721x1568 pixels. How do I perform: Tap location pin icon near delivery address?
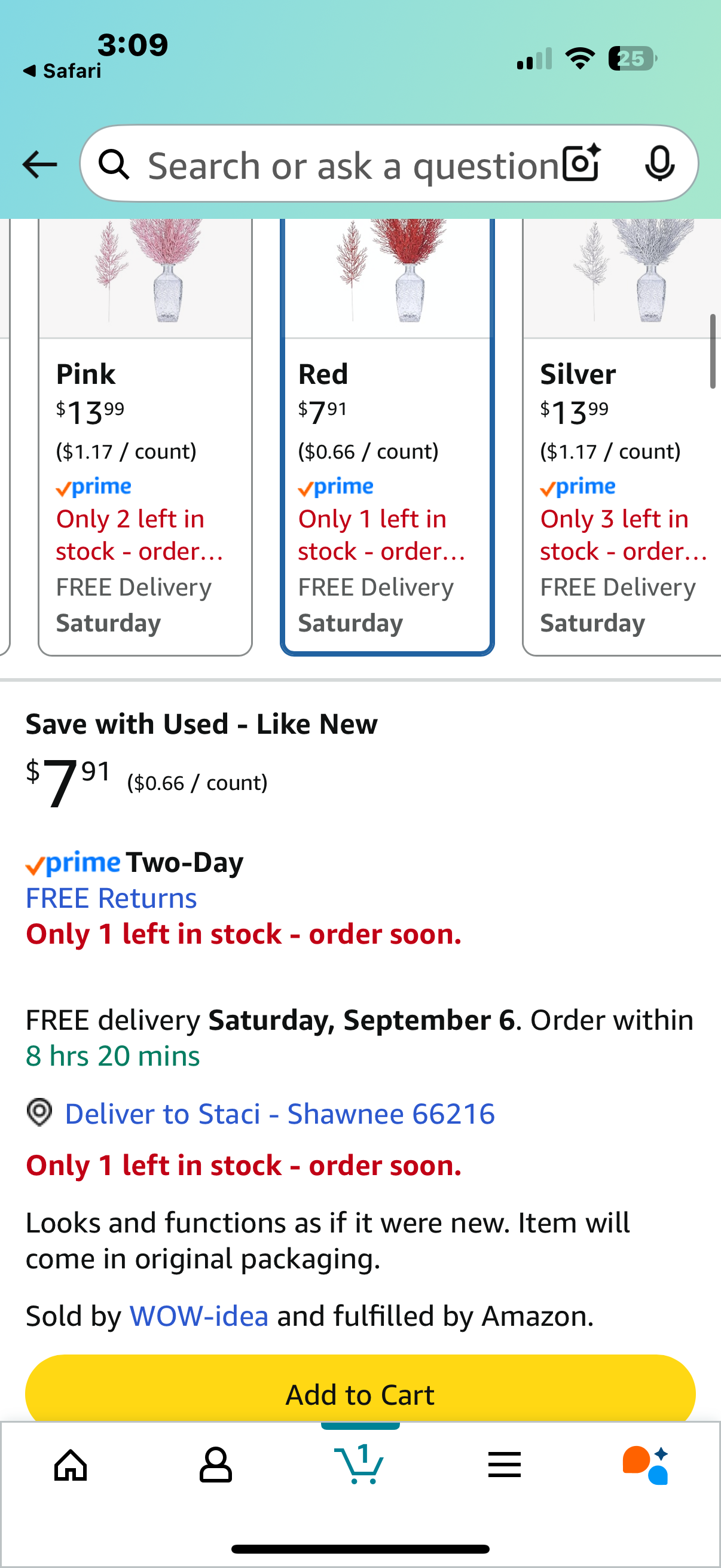pyautogui.click(x=39, y=1112)
